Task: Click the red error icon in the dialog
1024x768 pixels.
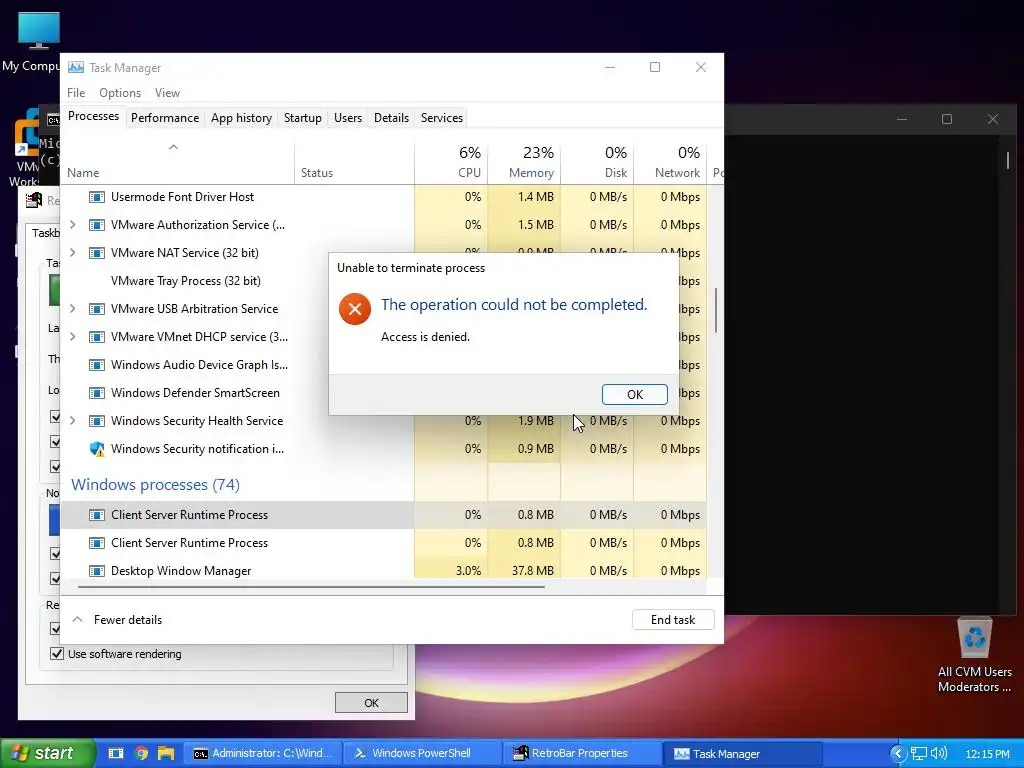Action: pyautogui.click(x=355, y=309)
